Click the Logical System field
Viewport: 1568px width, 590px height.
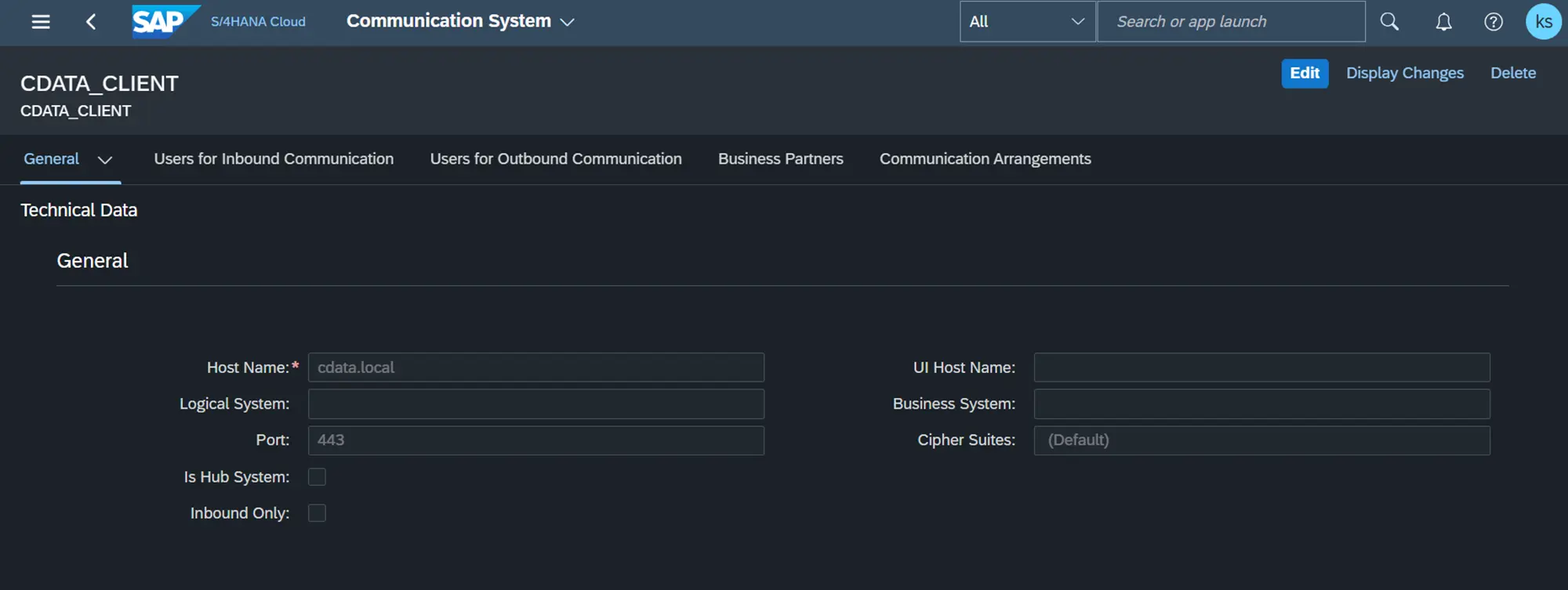tap(536, 404)
